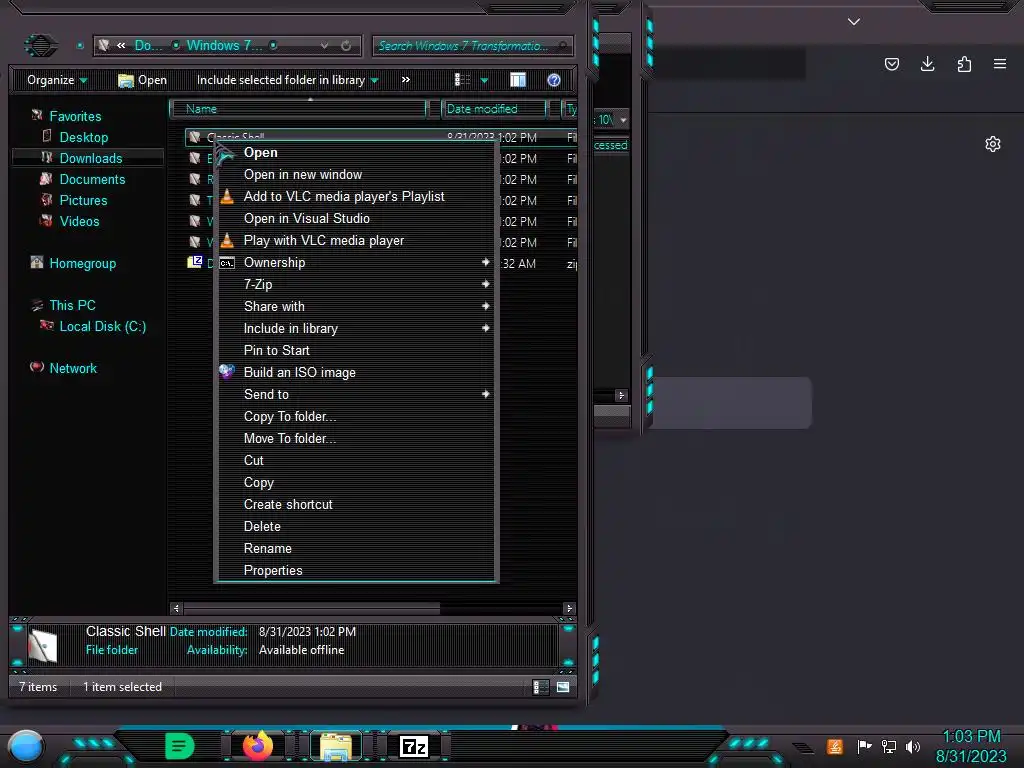Select Homegroup in navigation pane
This screenshot has width=1024, height=768.
coord(82,263)
